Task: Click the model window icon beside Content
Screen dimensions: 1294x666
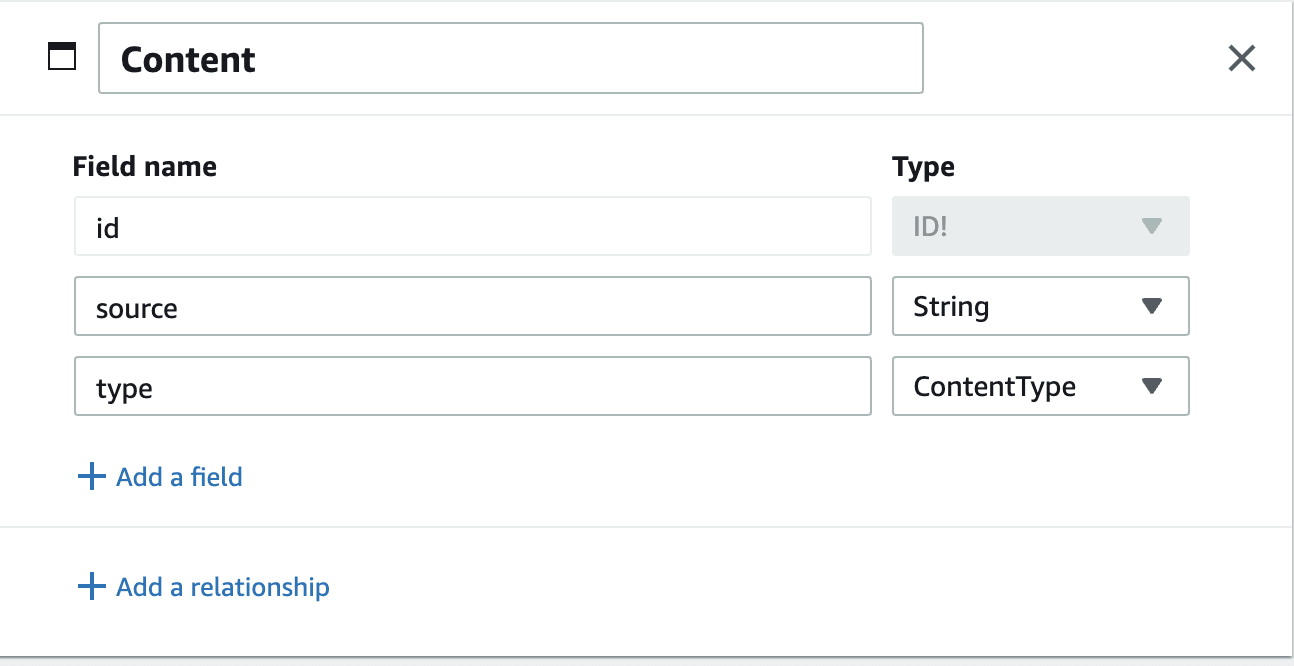Action: 62,58
